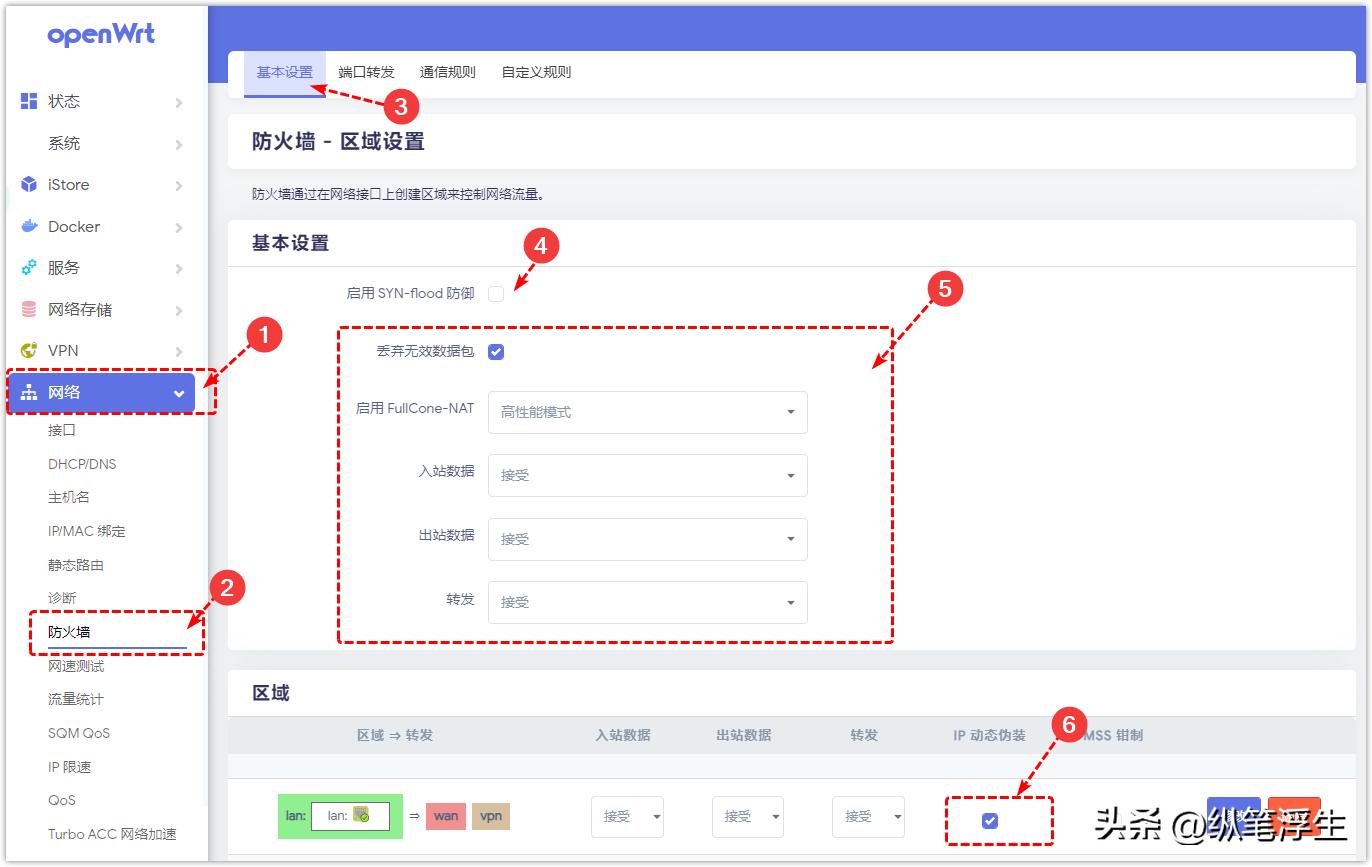Uncheck 丢弃无效数据包
The image size is (1372, 867).
pyautogui.click(x=496, y=351)
